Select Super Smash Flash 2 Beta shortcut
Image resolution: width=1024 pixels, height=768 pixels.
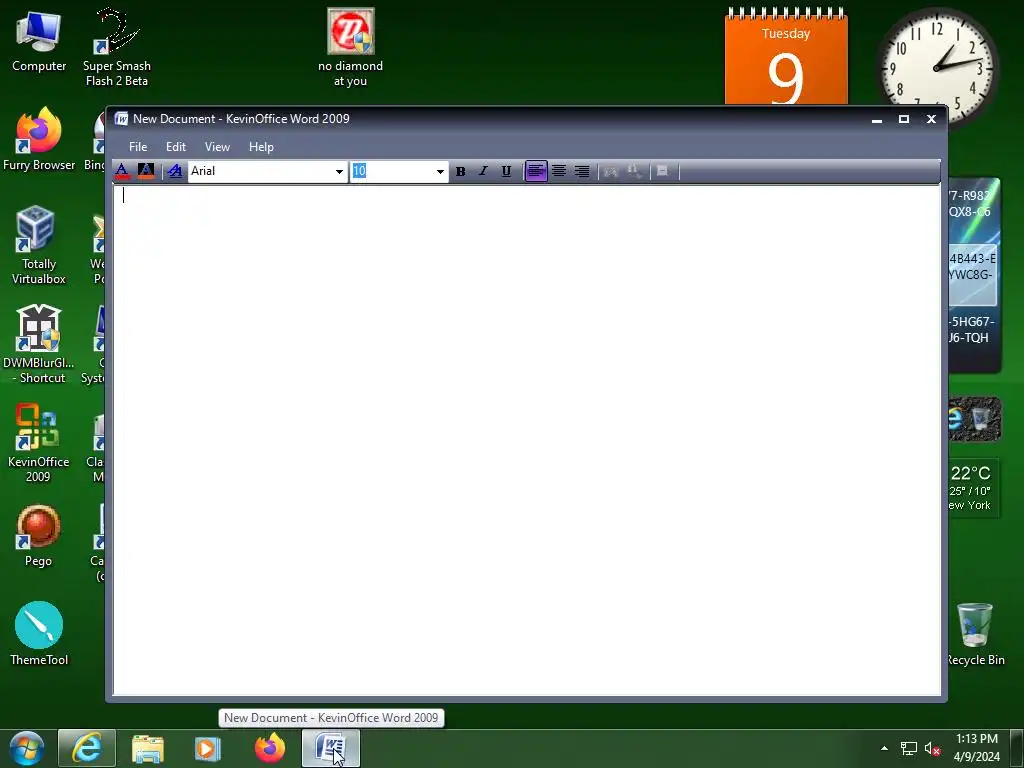tap(117, 48)
